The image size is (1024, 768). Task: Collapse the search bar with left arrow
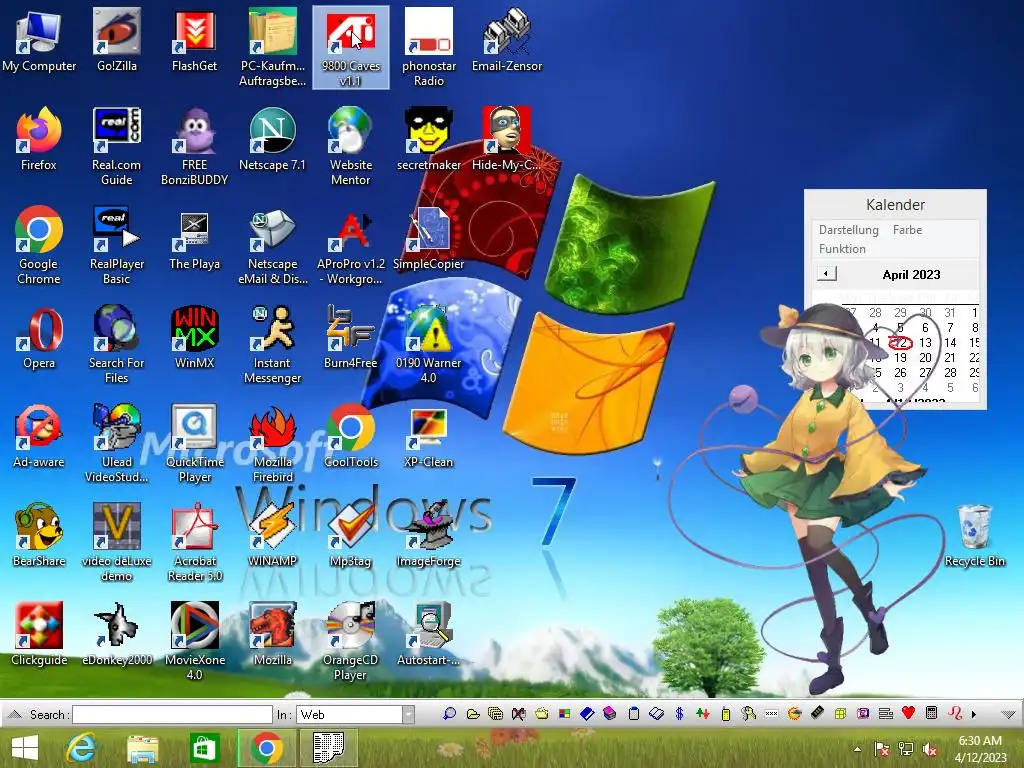15,714
